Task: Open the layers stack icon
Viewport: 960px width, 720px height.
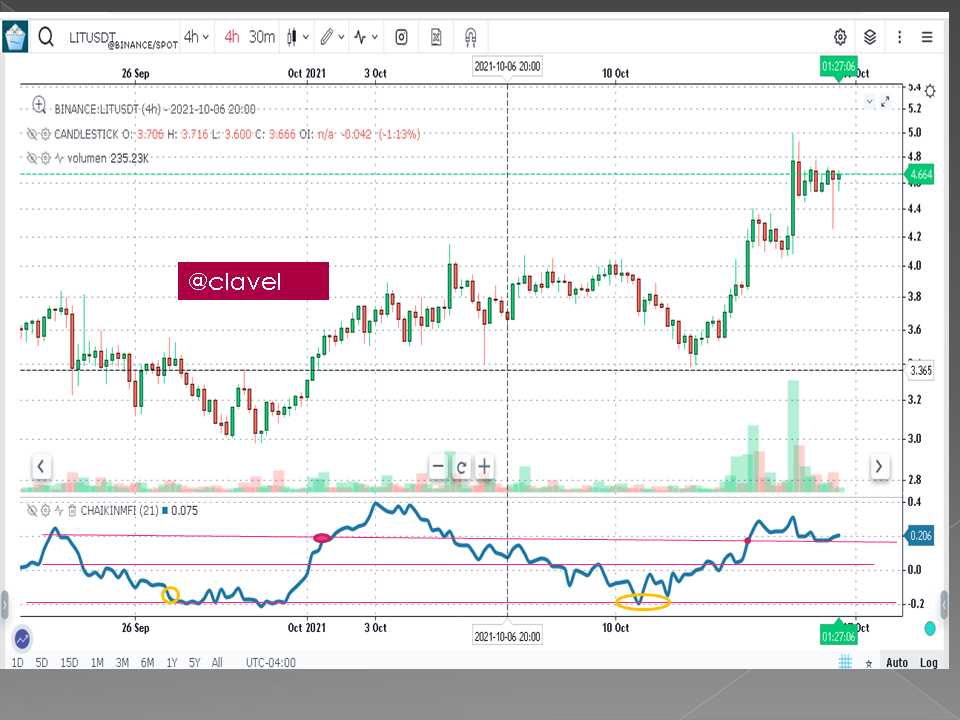Action: point(870,37)
